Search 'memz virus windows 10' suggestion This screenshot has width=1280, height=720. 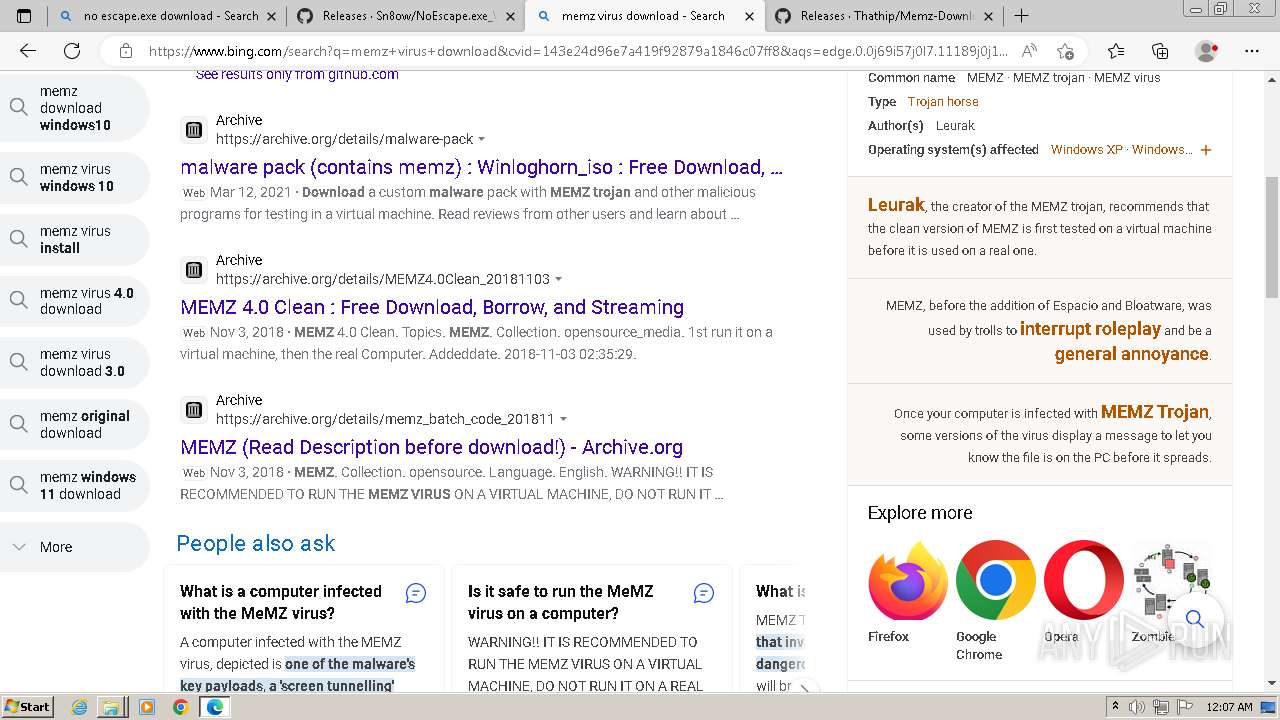(x=75, y=178)
